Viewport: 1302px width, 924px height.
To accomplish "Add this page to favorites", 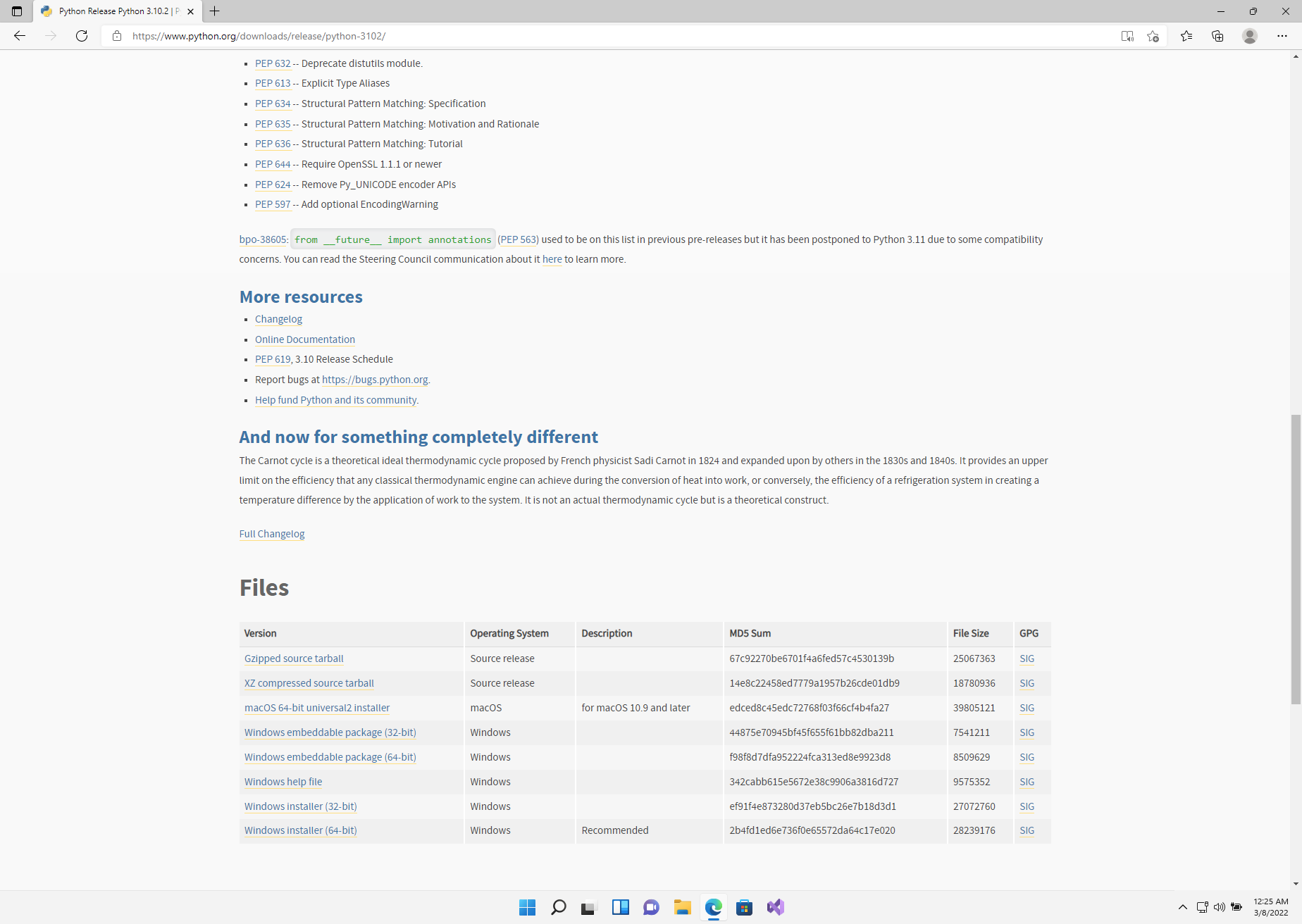I will point(1153,36).
